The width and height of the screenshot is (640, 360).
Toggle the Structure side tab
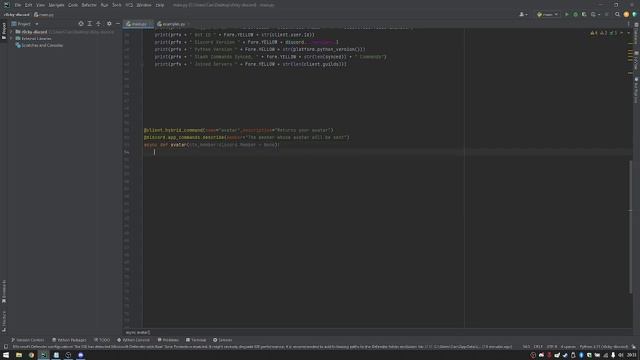point(4,321)
